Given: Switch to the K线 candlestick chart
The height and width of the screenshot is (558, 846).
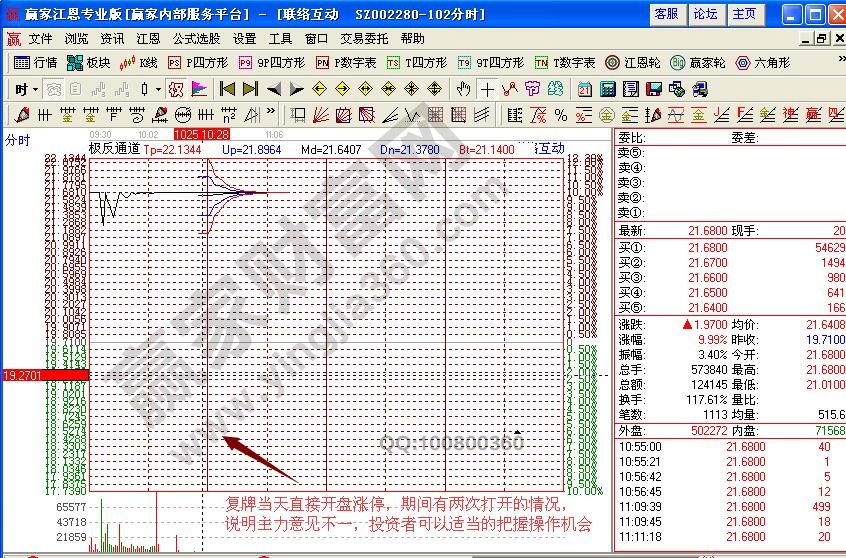Looking at the screenshot, I should [139, 63].
